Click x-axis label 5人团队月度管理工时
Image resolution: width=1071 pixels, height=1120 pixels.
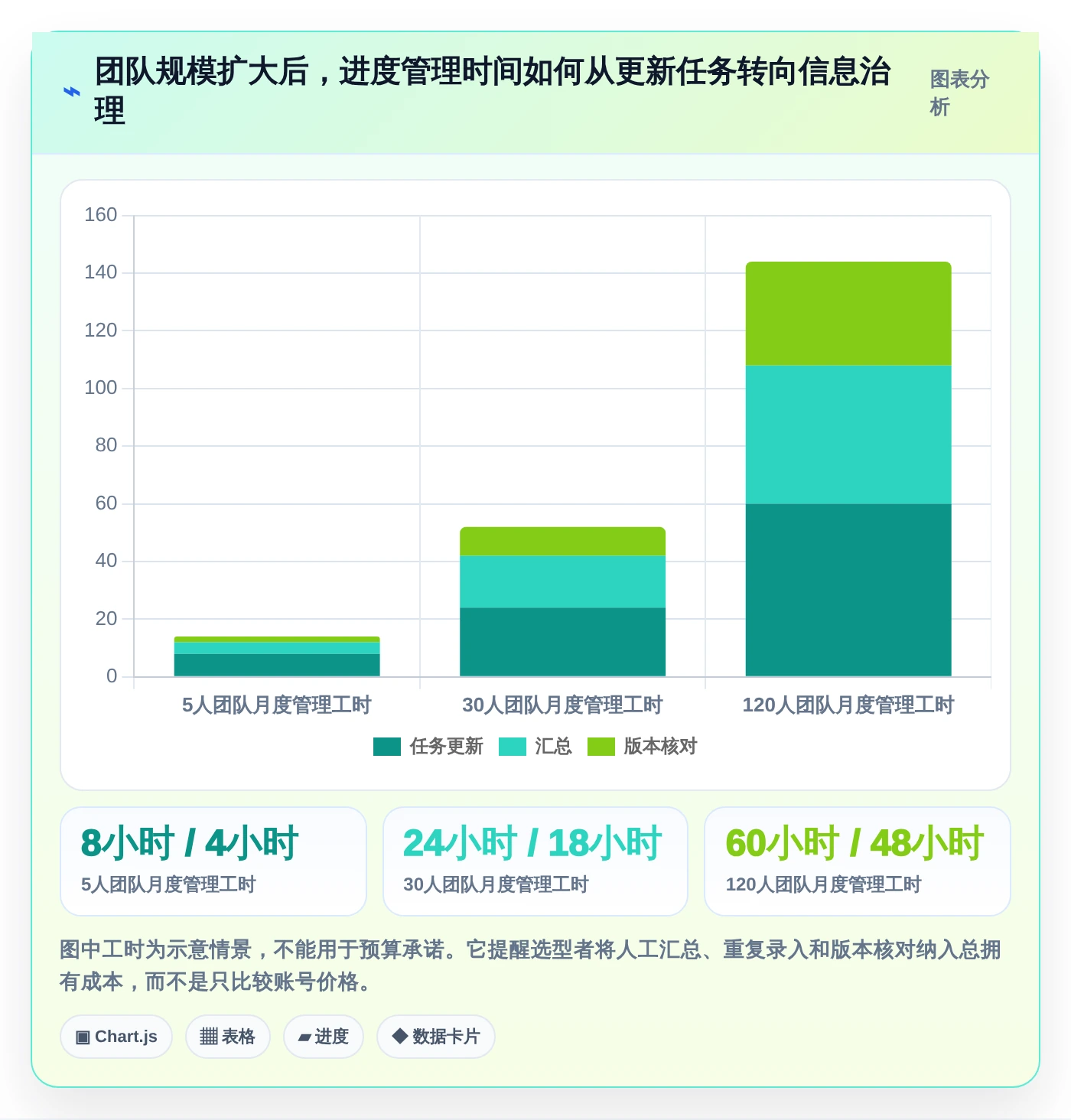(x=277, y=705)
